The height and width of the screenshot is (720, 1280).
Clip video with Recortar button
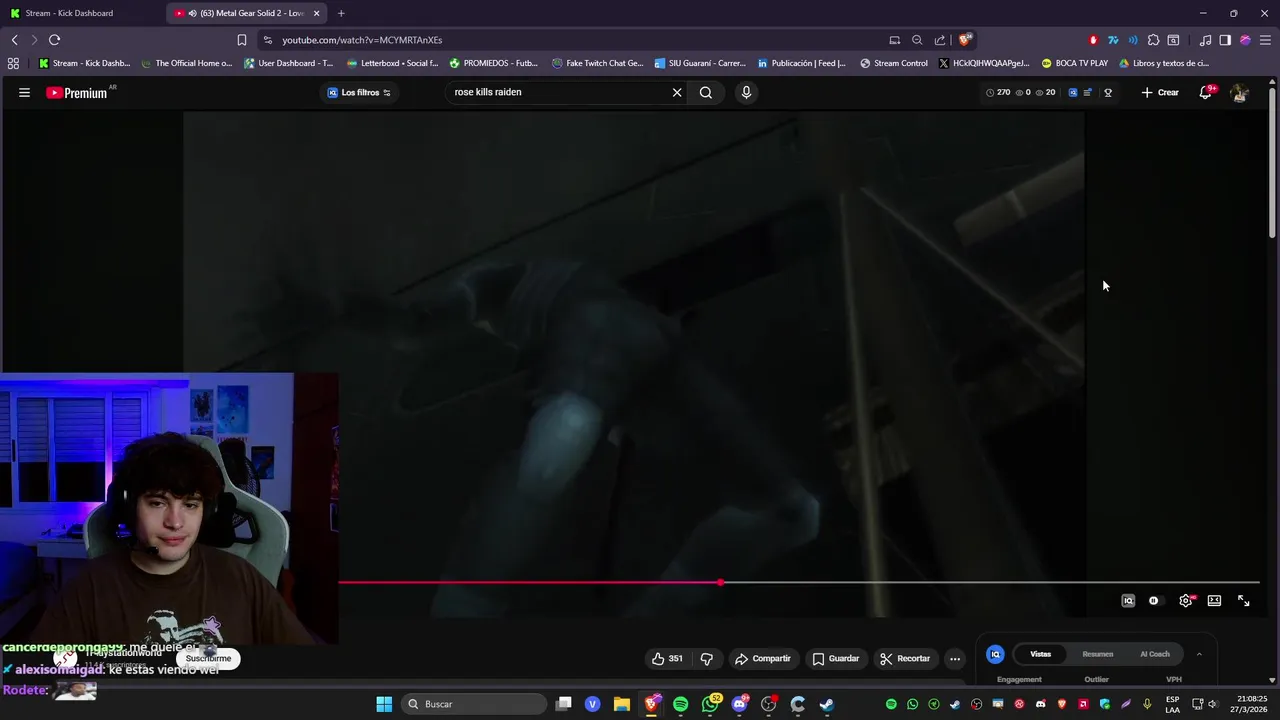coord(905,658)
